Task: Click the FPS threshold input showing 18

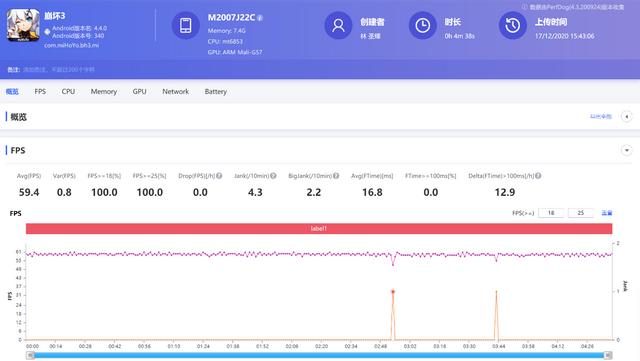Action: pos(551,213)
